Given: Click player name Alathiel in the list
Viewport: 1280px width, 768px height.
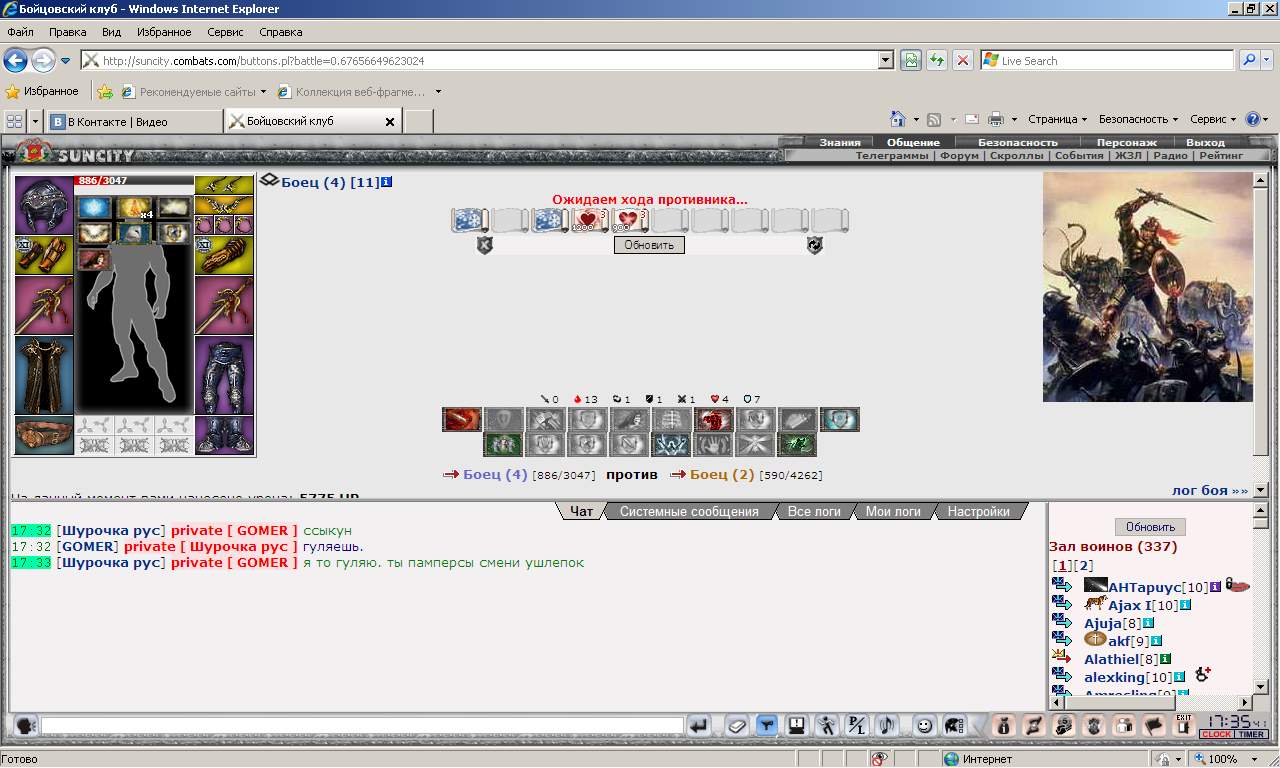Looking at the screenshot, I should click(x=1111, y=659).
